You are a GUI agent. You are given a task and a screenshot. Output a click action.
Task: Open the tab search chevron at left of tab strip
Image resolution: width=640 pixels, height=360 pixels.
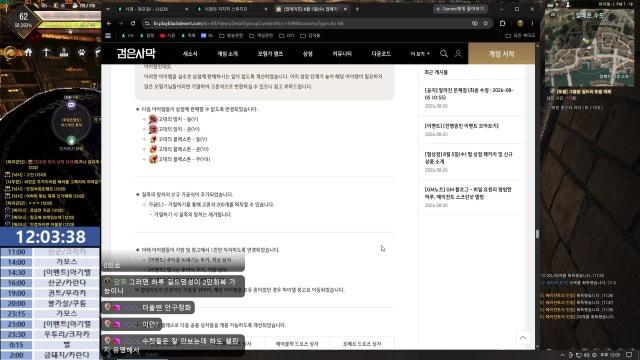tap(108, 9)
